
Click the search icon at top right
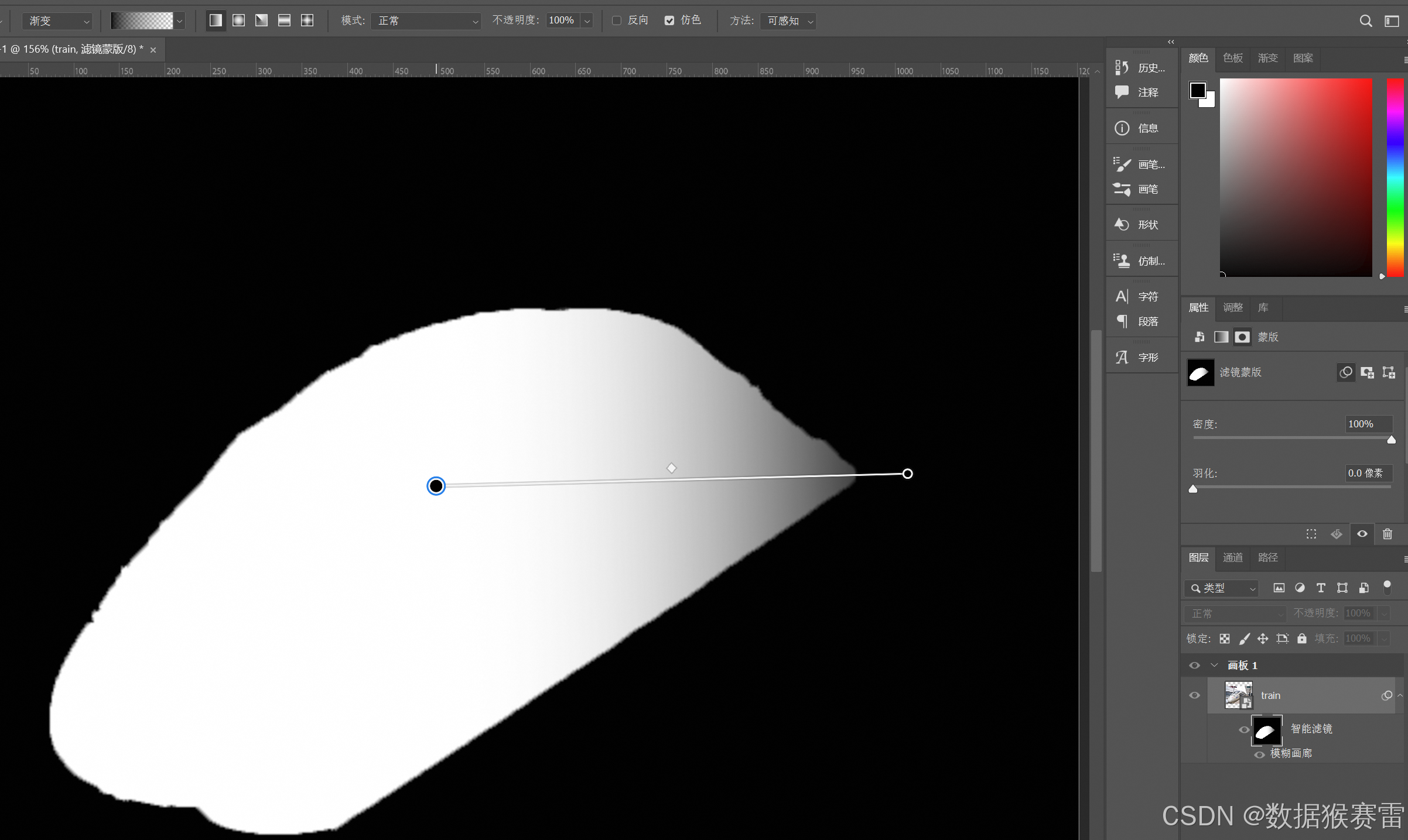(x=1365, y=21)
